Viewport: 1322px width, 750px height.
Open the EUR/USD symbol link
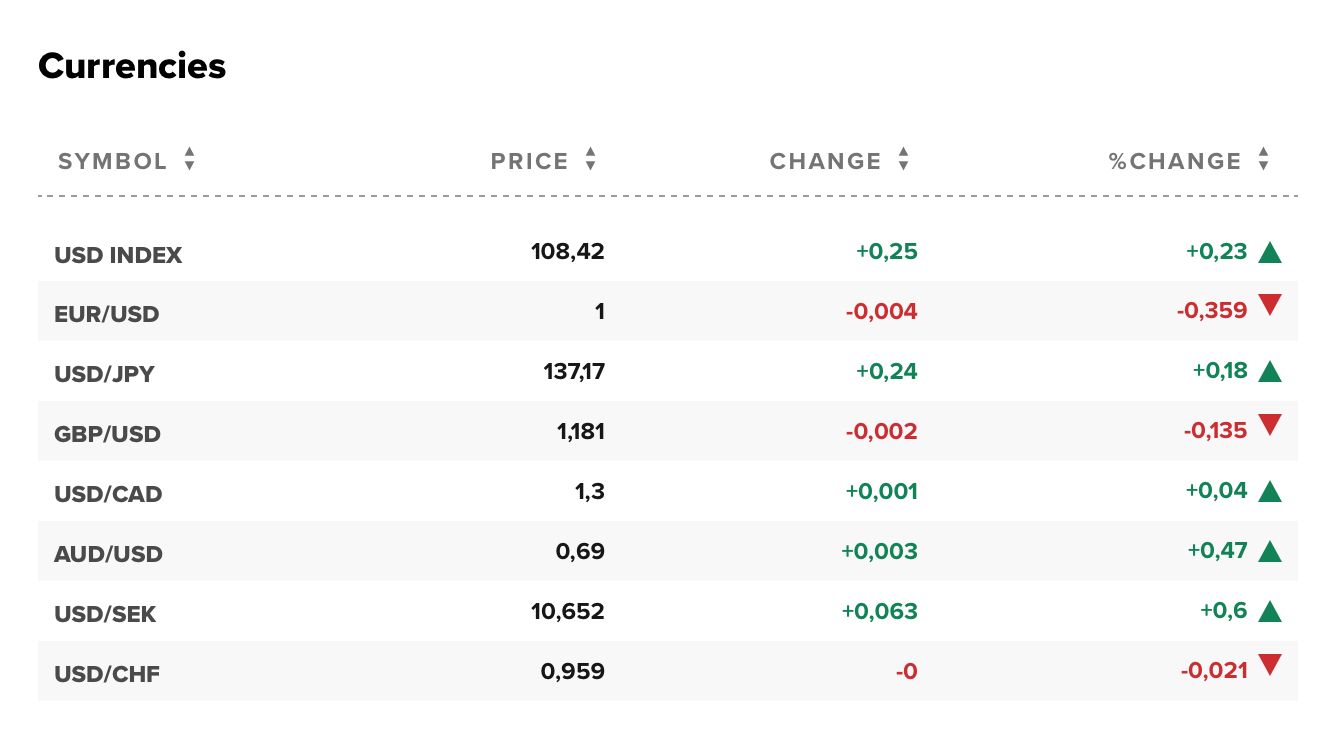point(107,314)
